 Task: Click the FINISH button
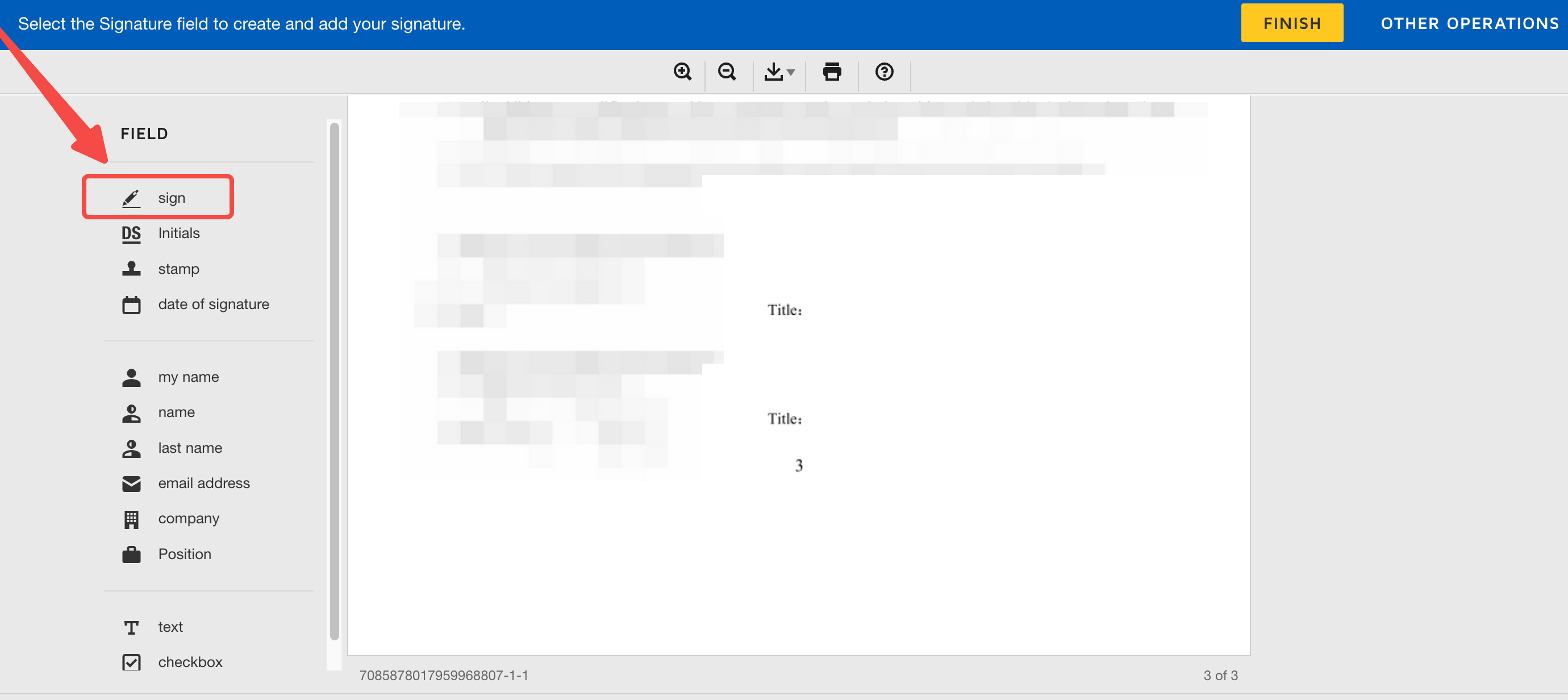pyautogui.click(x=1292, y=23)
